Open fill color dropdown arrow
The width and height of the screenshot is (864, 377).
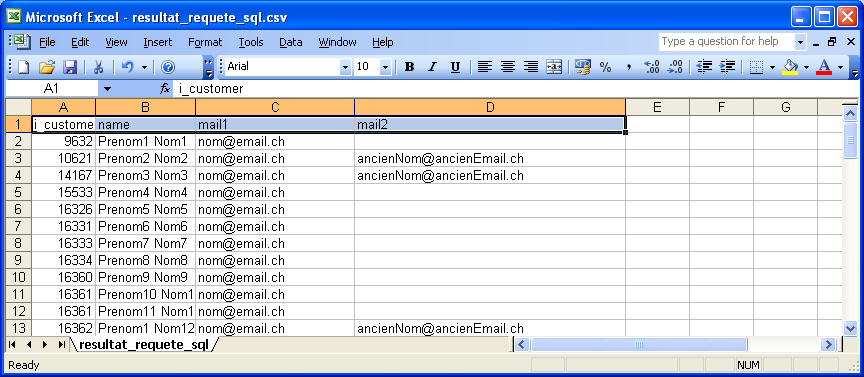point(806,67)
